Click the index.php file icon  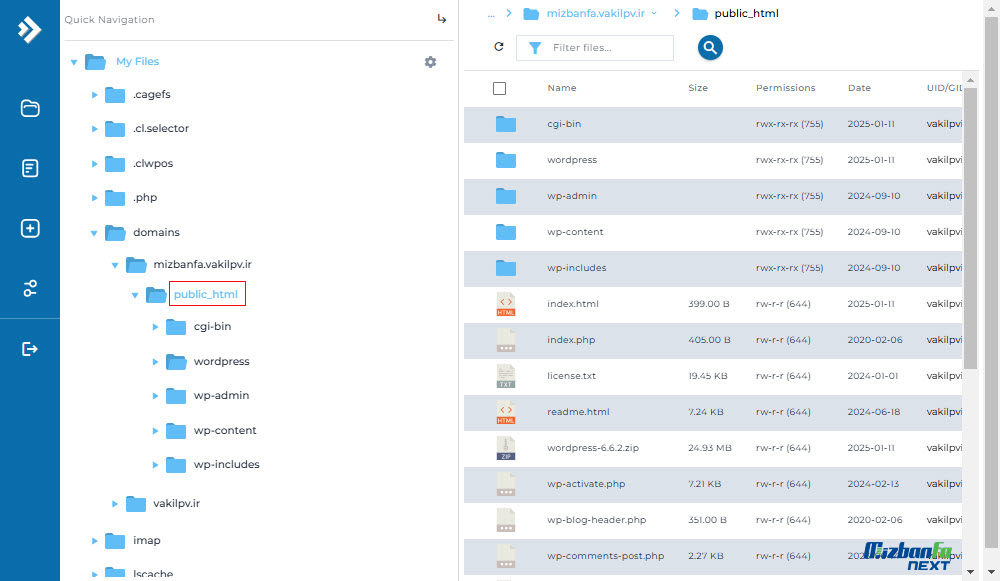click(x=506, y=340)
